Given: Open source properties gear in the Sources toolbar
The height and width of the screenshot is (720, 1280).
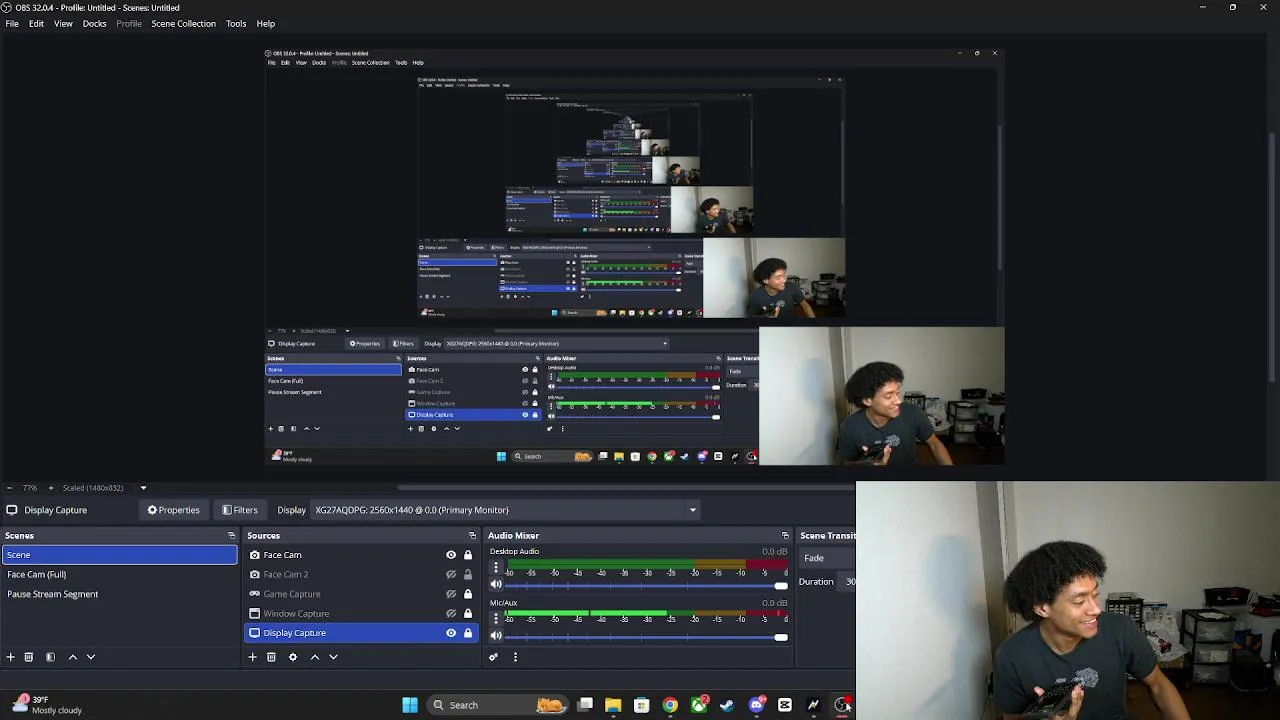Looking at the screenshot, I should (x=293, y=657).
